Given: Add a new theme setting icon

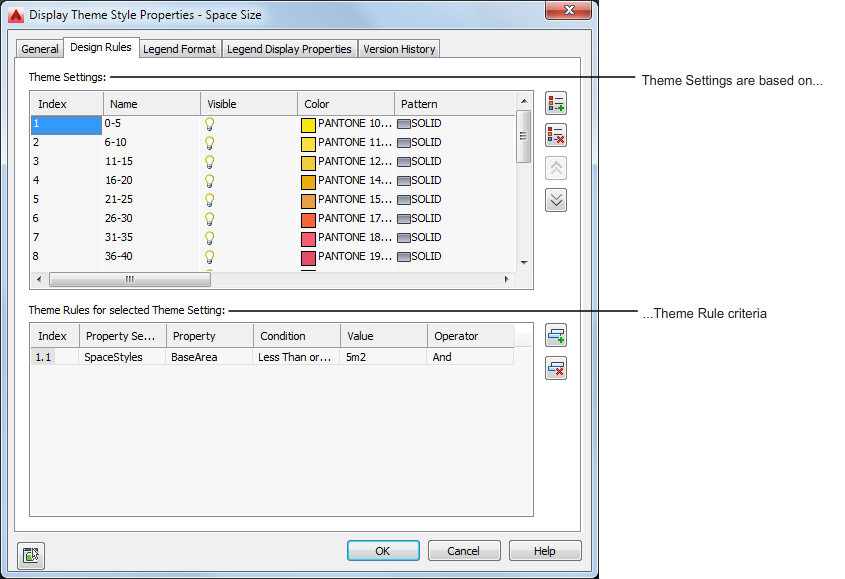Looking at the screenshot, I should [556, 103].
